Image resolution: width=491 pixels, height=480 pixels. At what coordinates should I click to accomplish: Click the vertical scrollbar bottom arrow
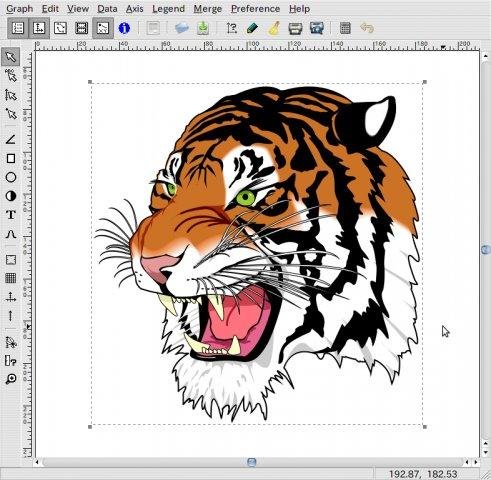486,453
